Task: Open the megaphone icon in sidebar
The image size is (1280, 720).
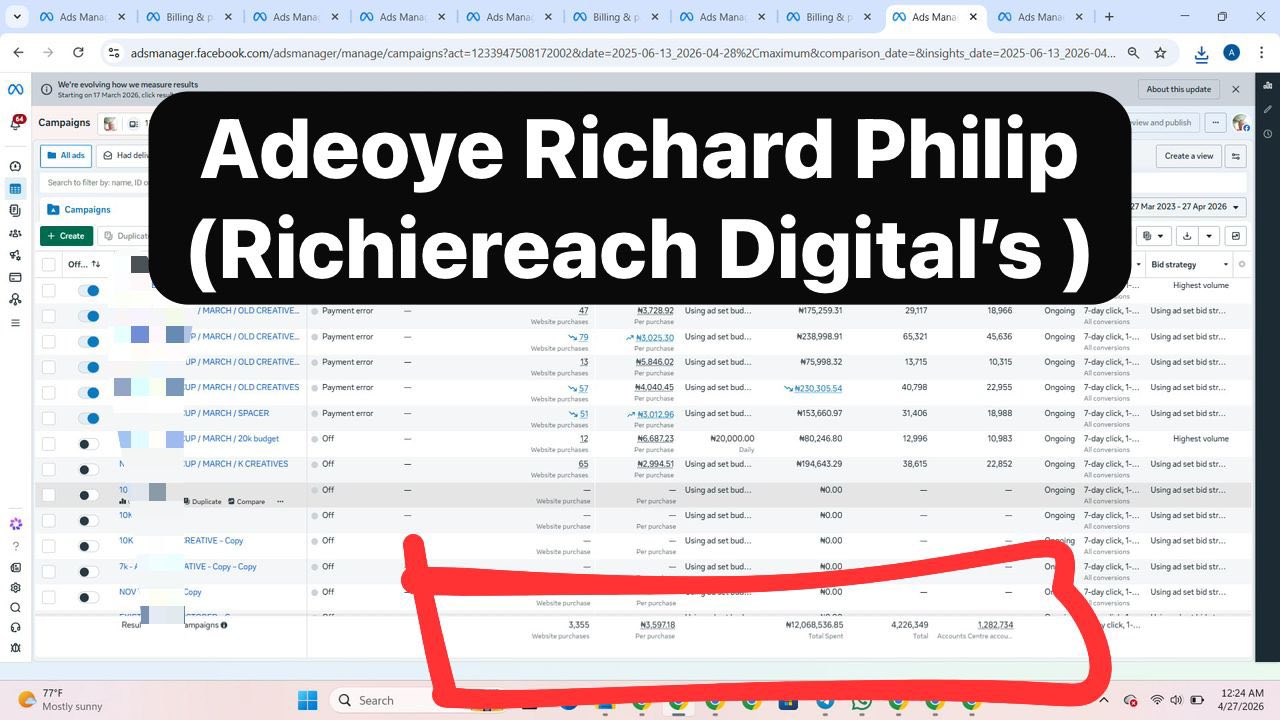Action: 15,255
